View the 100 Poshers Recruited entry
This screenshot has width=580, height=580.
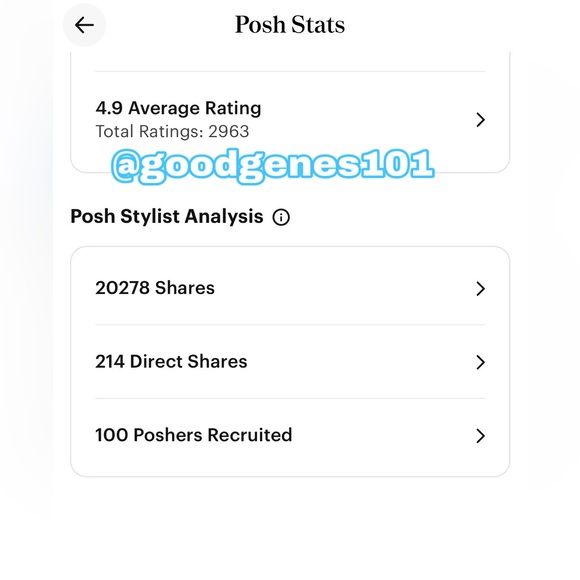pyautogui.click(x=290, y=435)
